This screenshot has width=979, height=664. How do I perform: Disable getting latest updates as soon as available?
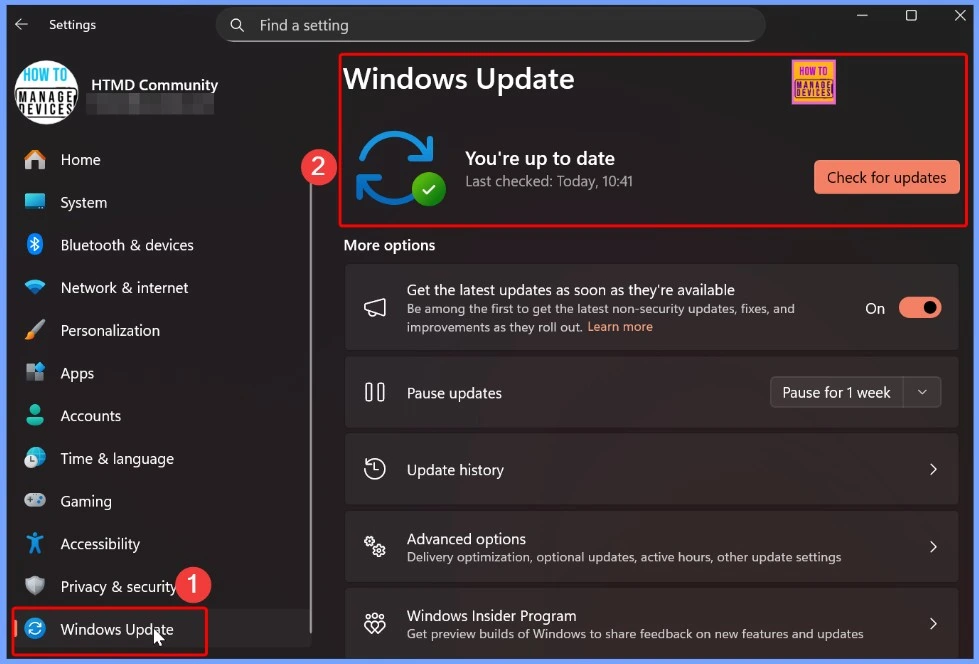coord(919,307)
